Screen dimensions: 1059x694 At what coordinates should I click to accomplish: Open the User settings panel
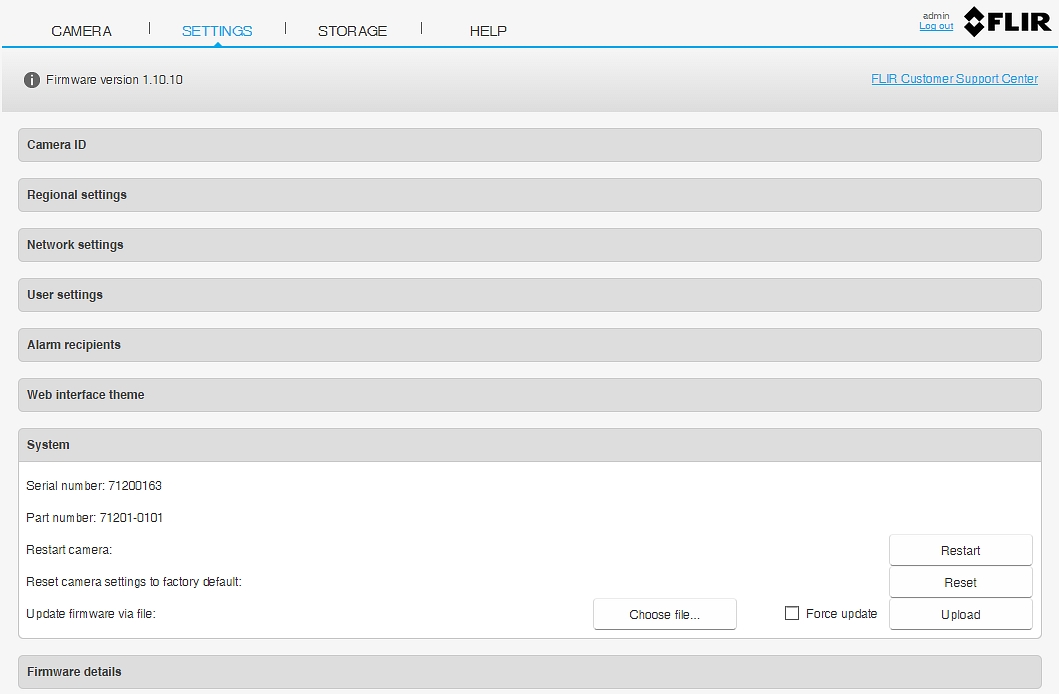[529, 295]
